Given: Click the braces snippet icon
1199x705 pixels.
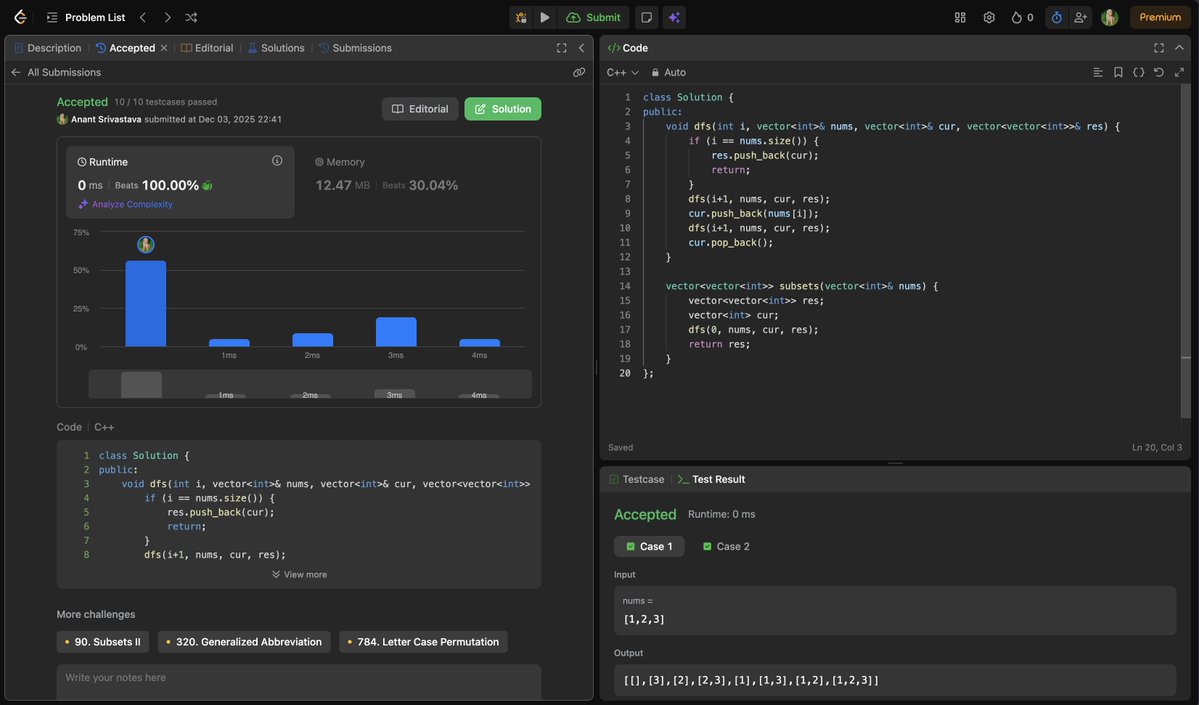Looking at the screenshot, I should (x=1139, y=72).
